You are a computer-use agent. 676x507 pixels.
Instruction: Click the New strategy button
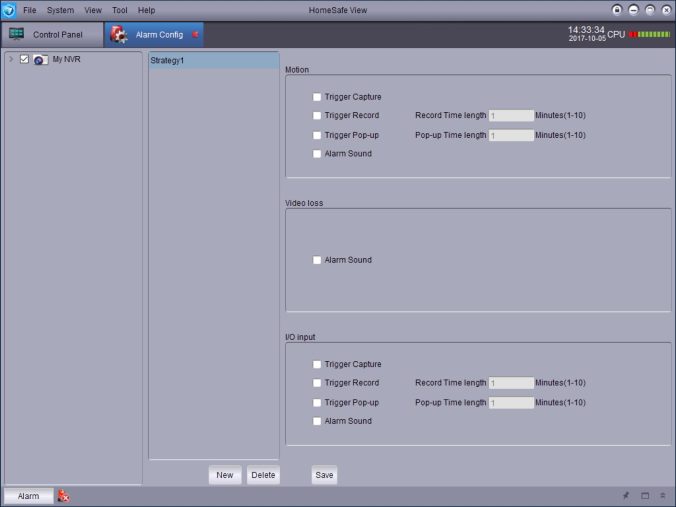click(x=225, y=475)
